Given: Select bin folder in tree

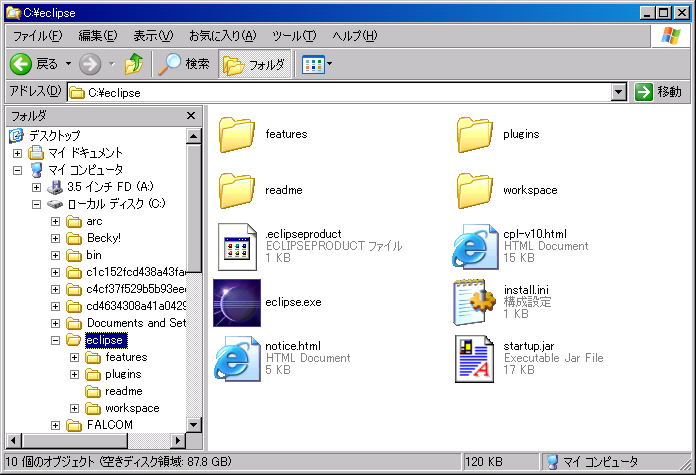Looking at the screenshot, I should tap(94, 255).
